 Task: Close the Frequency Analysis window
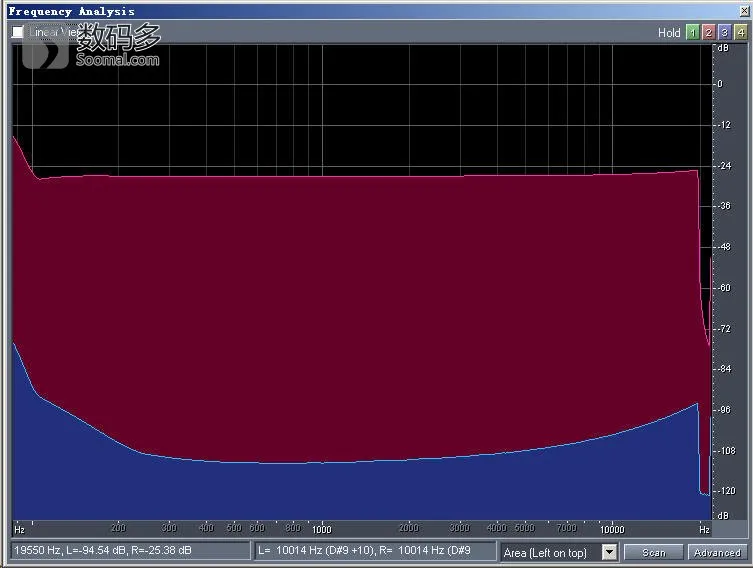click(x=744, y=11)
